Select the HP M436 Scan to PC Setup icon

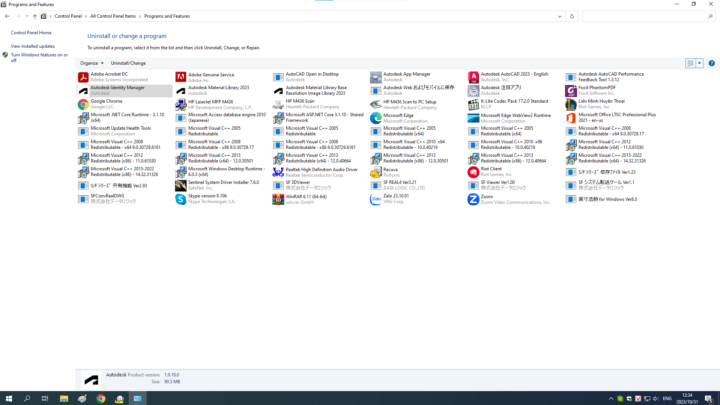tap(376, 104)
